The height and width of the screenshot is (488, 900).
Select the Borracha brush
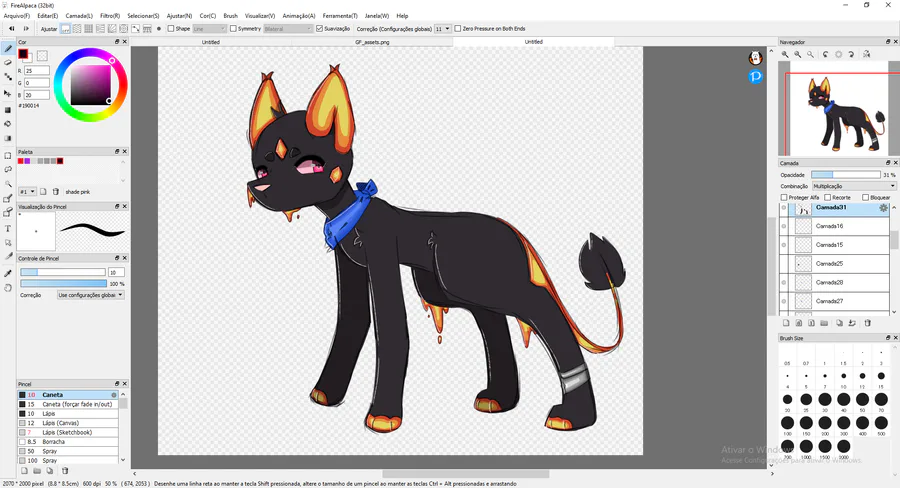tap(68, 442)
